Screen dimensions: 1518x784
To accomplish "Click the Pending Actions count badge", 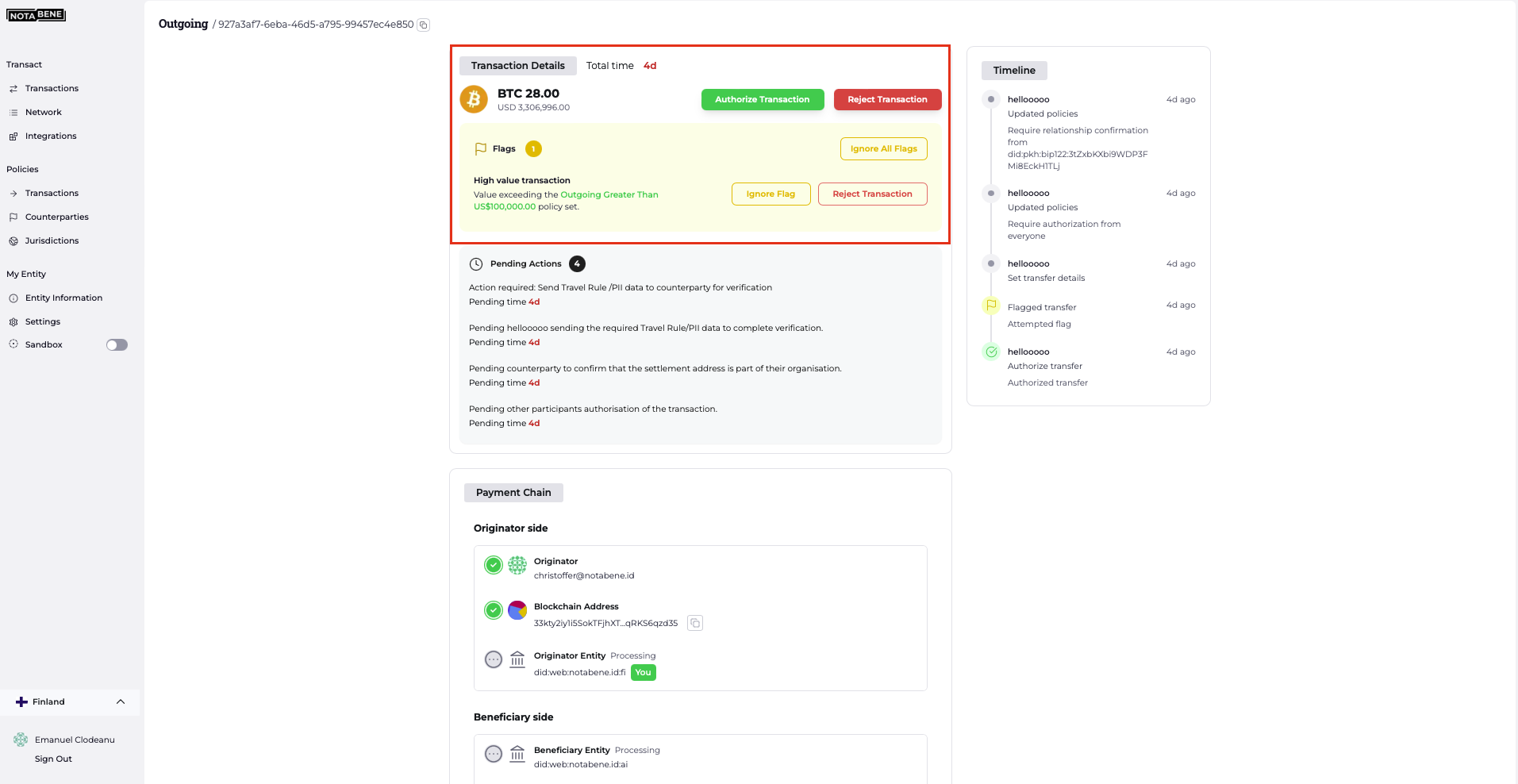I will click(x=577, y=264).
